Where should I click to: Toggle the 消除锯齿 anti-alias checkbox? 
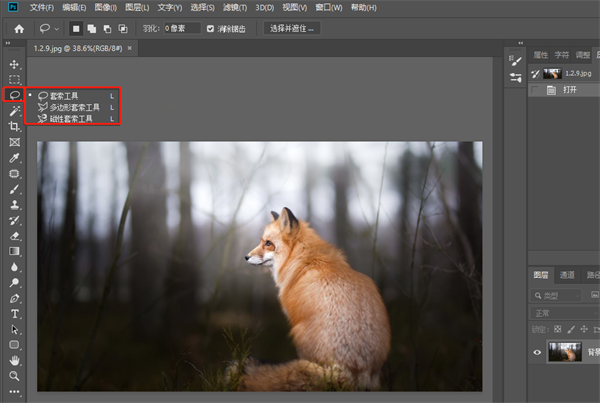click(210, 28)
